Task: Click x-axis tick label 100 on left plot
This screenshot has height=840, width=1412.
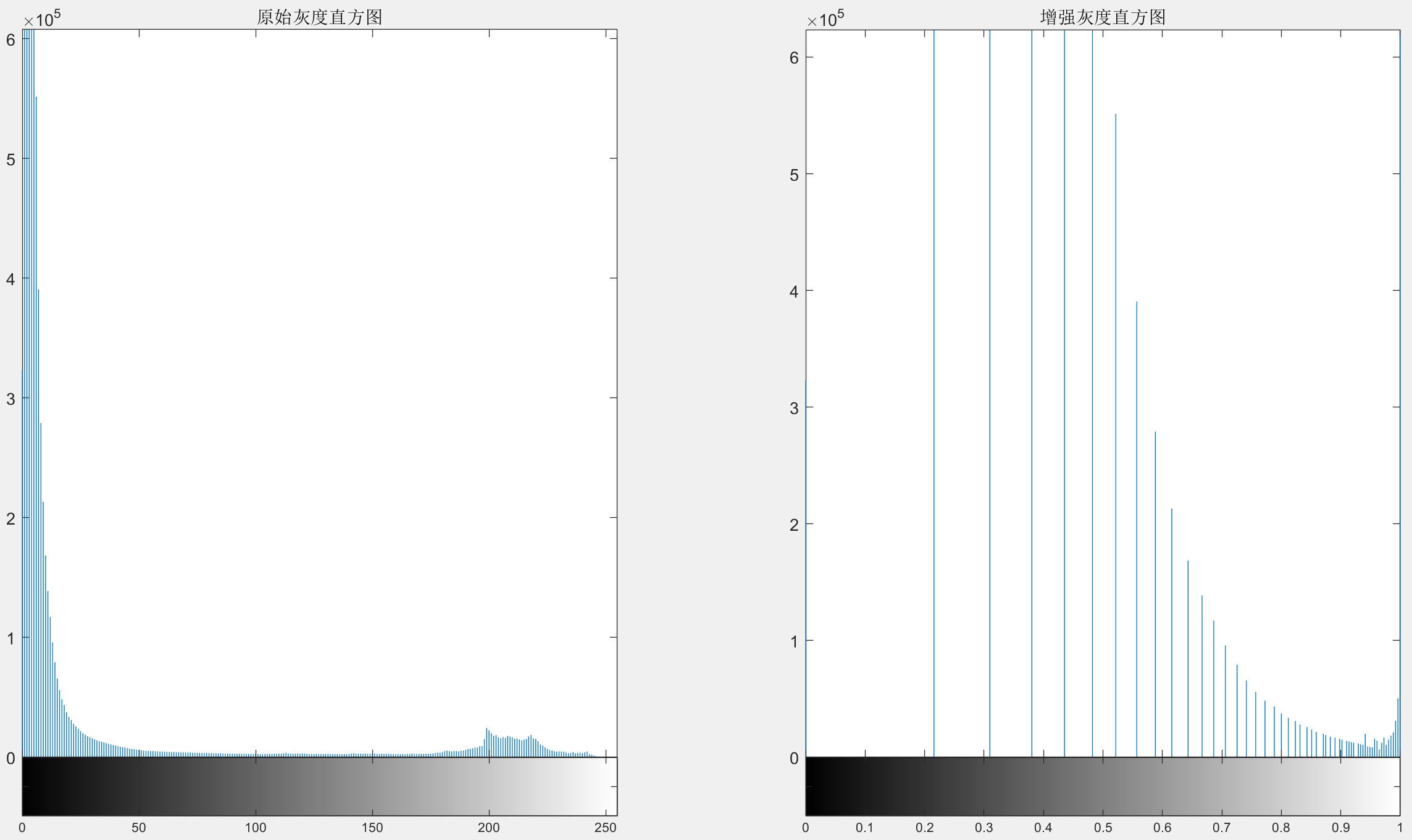Action: 256,828
